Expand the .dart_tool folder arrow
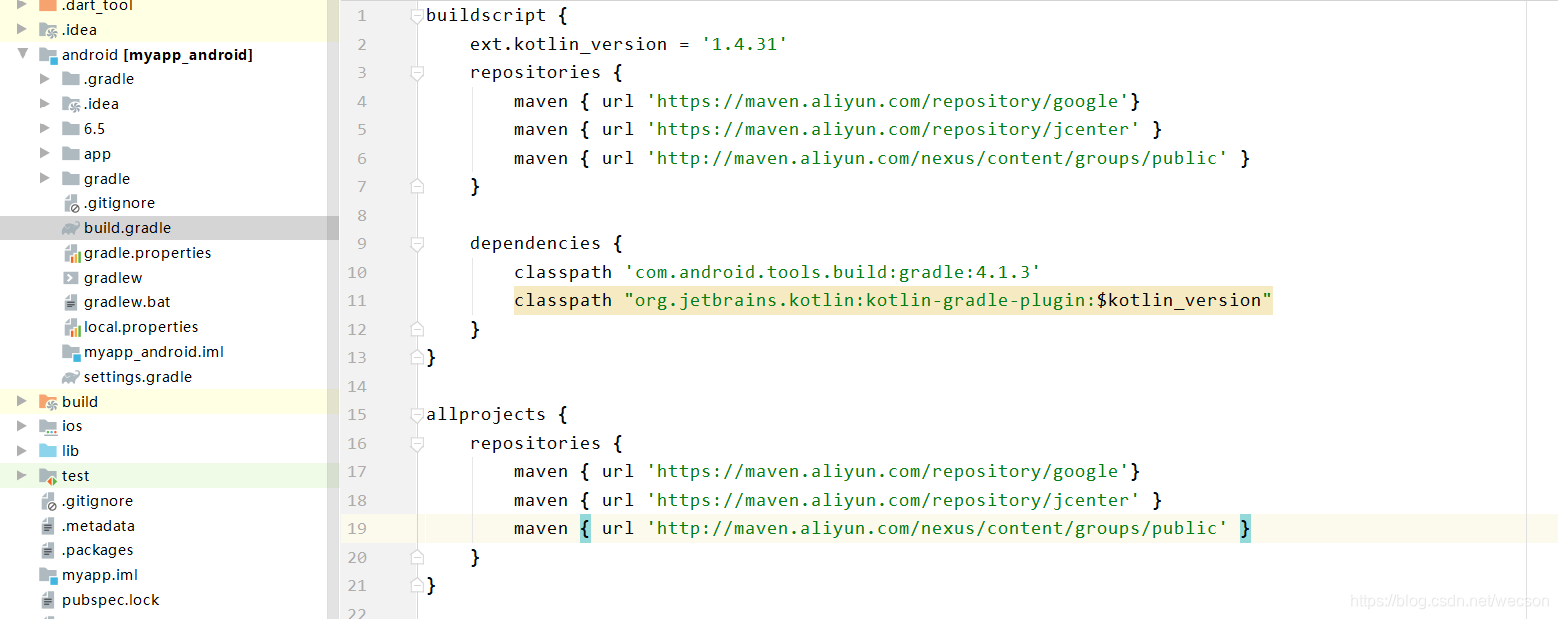 tap(22, 5)
